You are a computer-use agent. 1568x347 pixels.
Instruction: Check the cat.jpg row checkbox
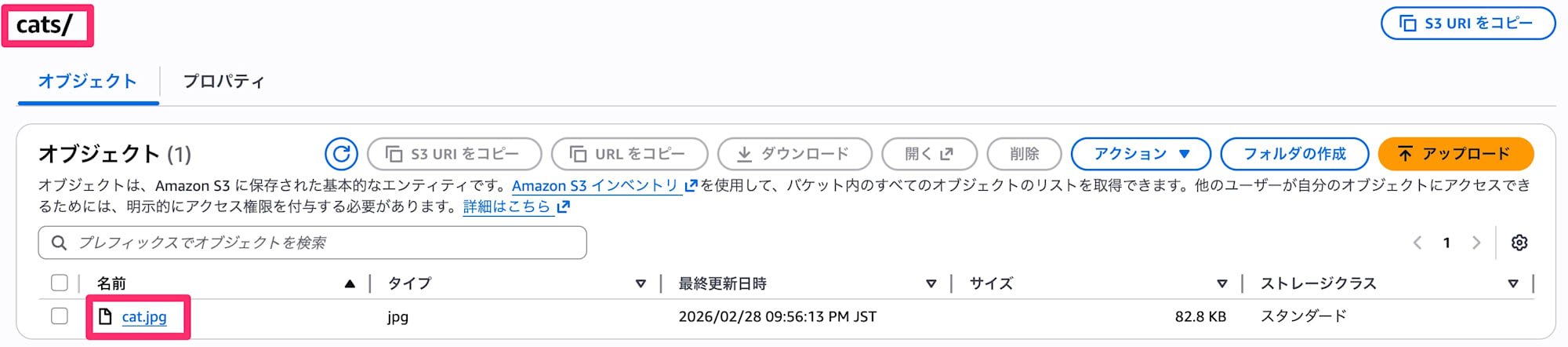tap(60, 316)
